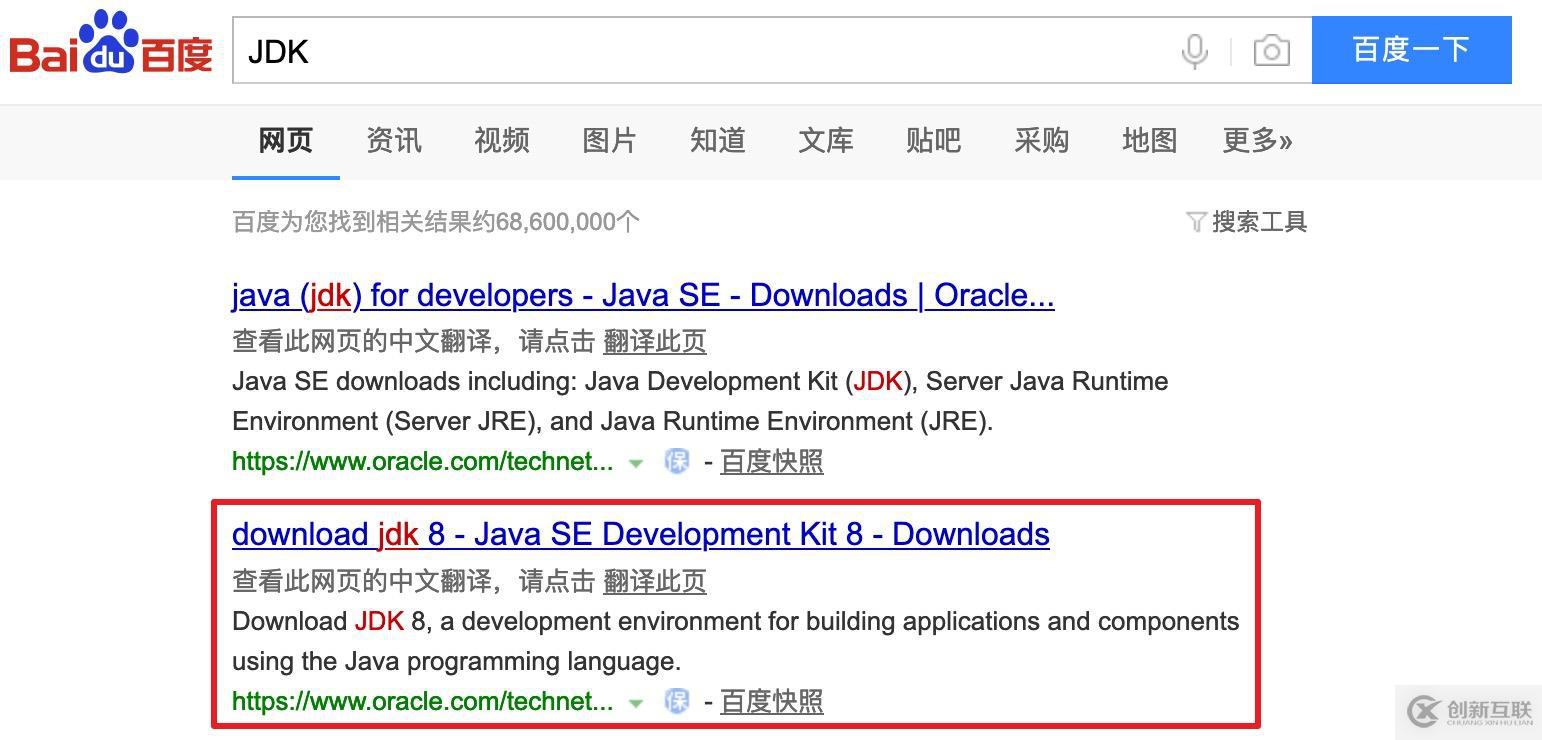Expand the dropdown arrow after first Oracle URL

(635, 463)
